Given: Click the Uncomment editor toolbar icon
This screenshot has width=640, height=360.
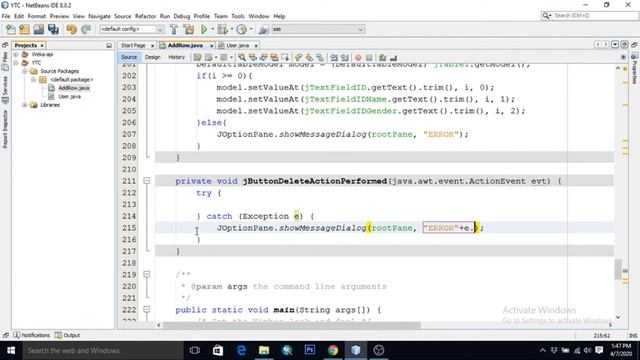Looking at the screenshot, I should tap(393, 58).
